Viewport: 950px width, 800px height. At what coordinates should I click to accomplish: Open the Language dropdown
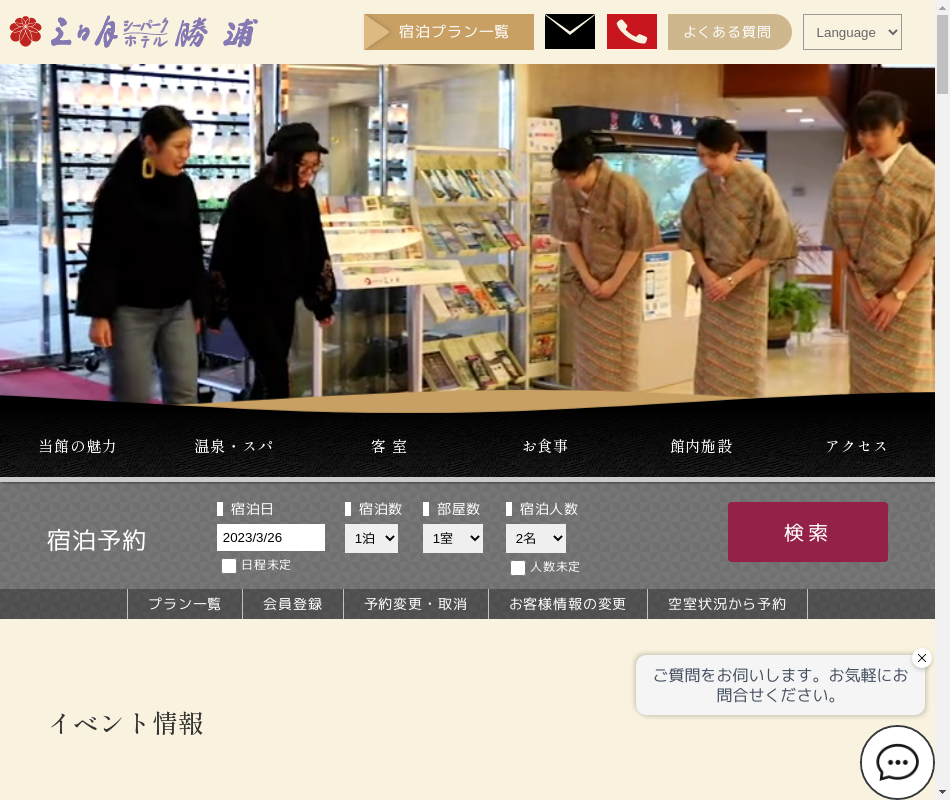[851, 32]
